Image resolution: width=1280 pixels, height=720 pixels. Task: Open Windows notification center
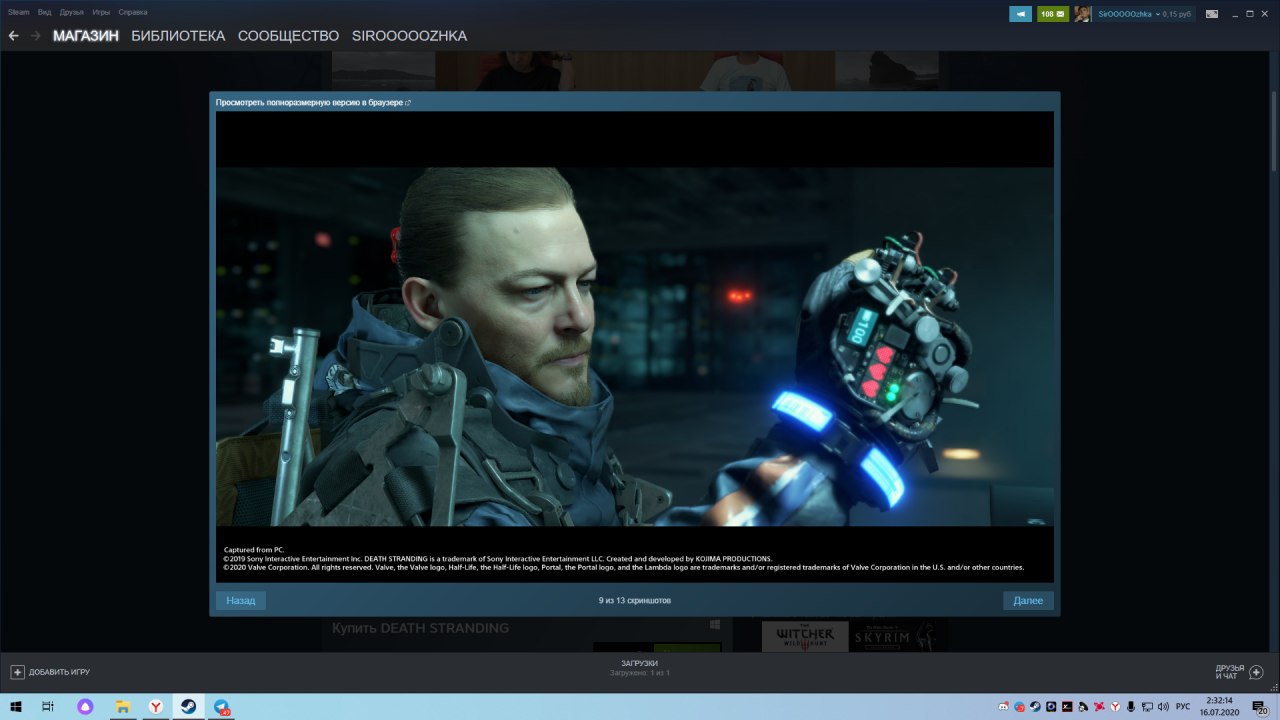1260,707
